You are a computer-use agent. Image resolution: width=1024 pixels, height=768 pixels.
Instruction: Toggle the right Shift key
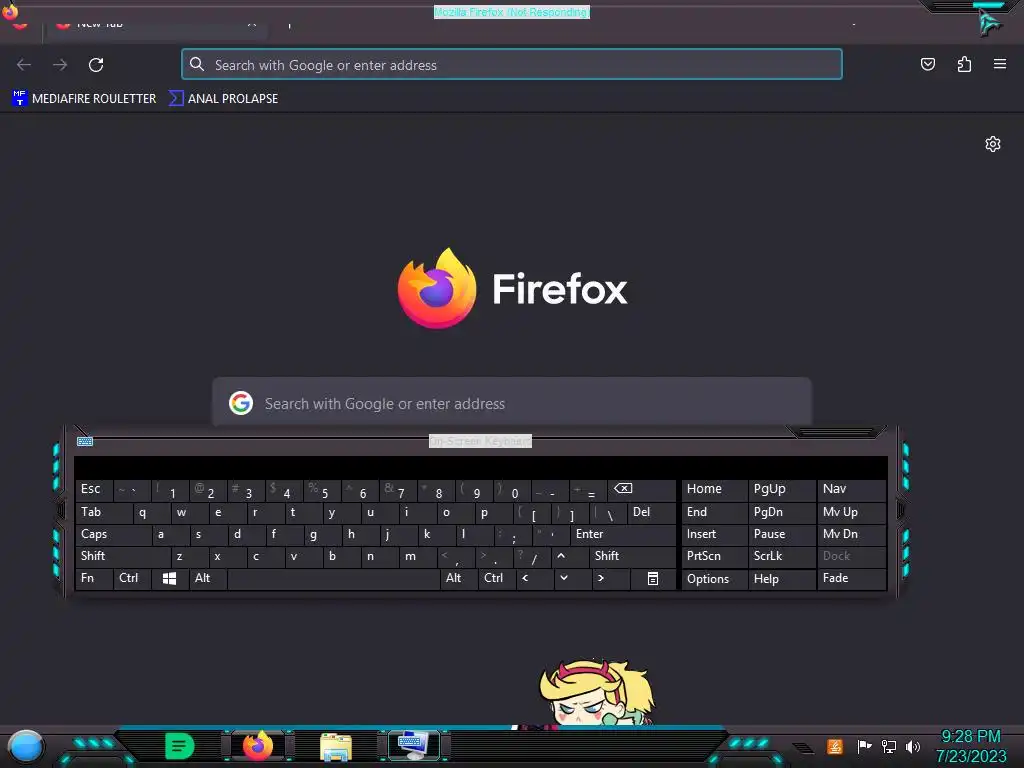click(632, 556)
